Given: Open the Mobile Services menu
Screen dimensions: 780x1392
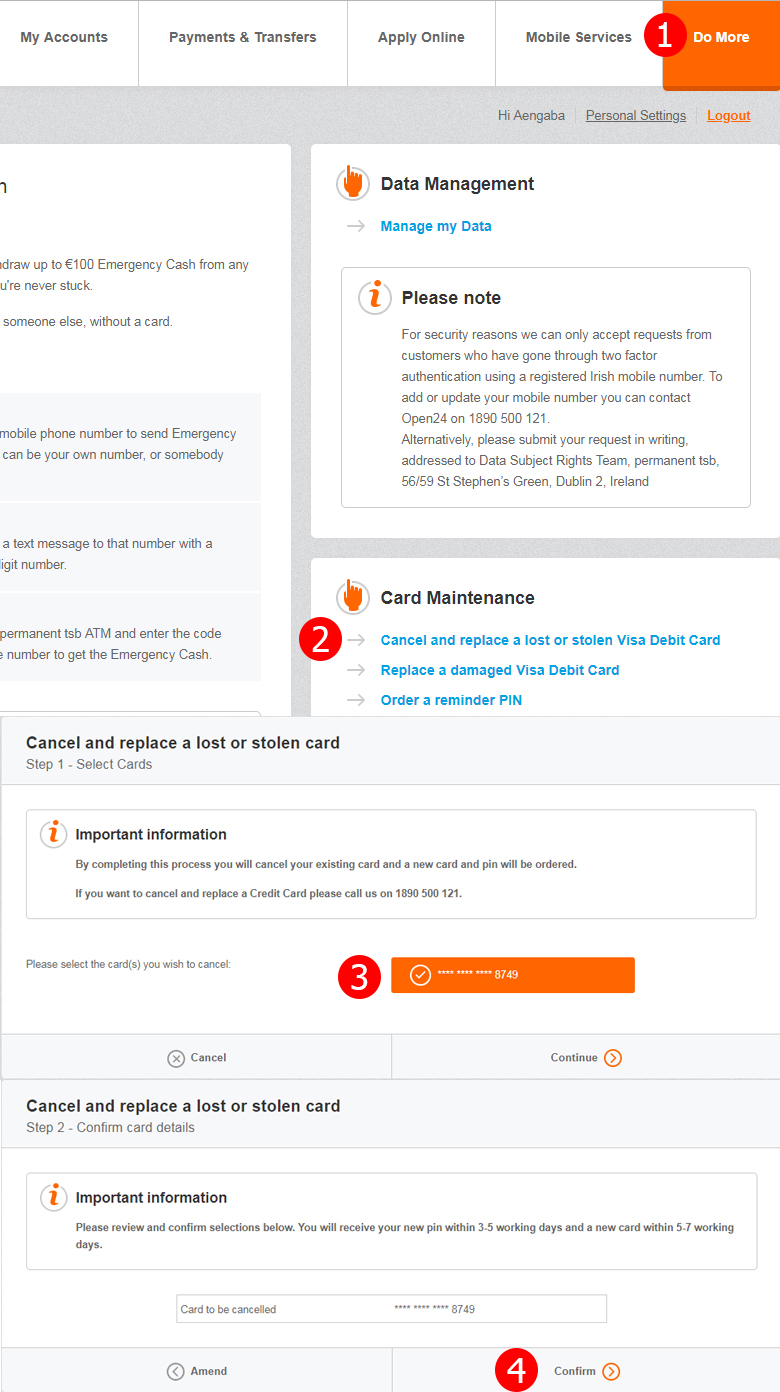Looking at the screenshot, I should 578,38.
